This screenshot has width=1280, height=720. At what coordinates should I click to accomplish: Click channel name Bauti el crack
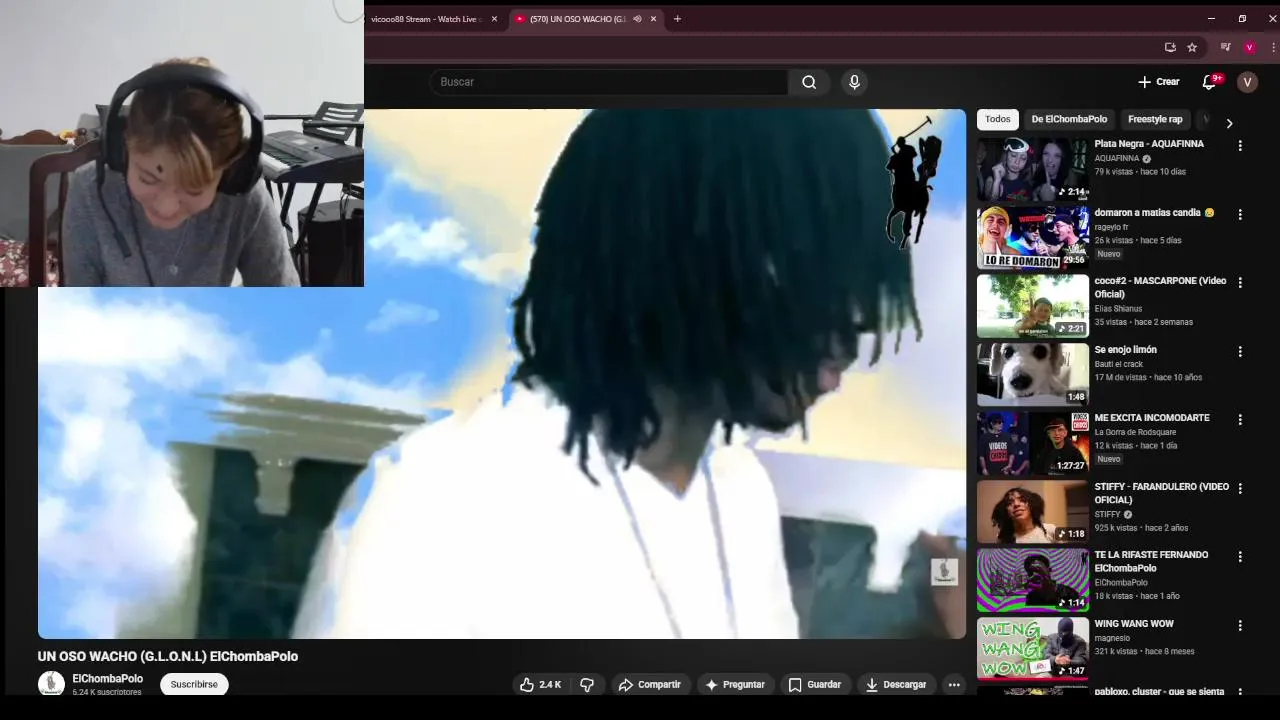[x=1118, y=364]
